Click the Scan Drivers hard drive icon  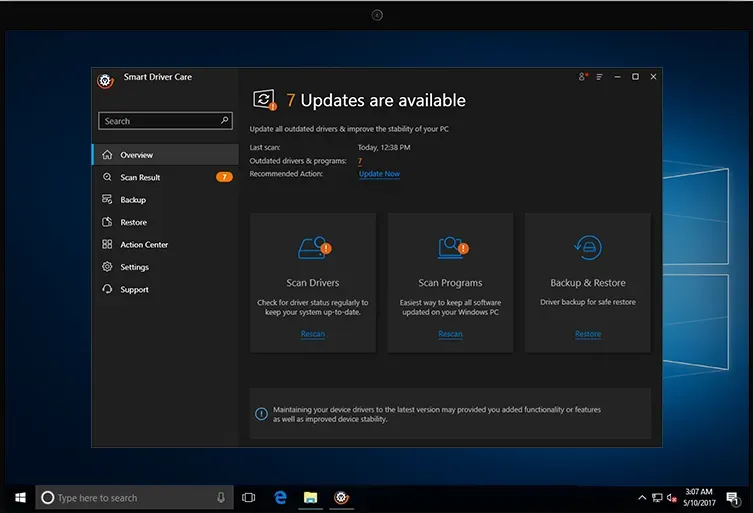point(314,248)
